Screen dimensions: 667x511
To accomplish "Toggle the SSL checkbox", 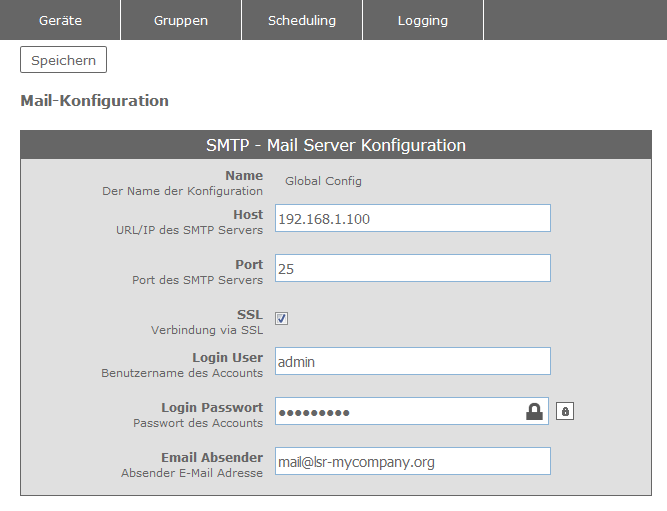I will pos(282,318).
